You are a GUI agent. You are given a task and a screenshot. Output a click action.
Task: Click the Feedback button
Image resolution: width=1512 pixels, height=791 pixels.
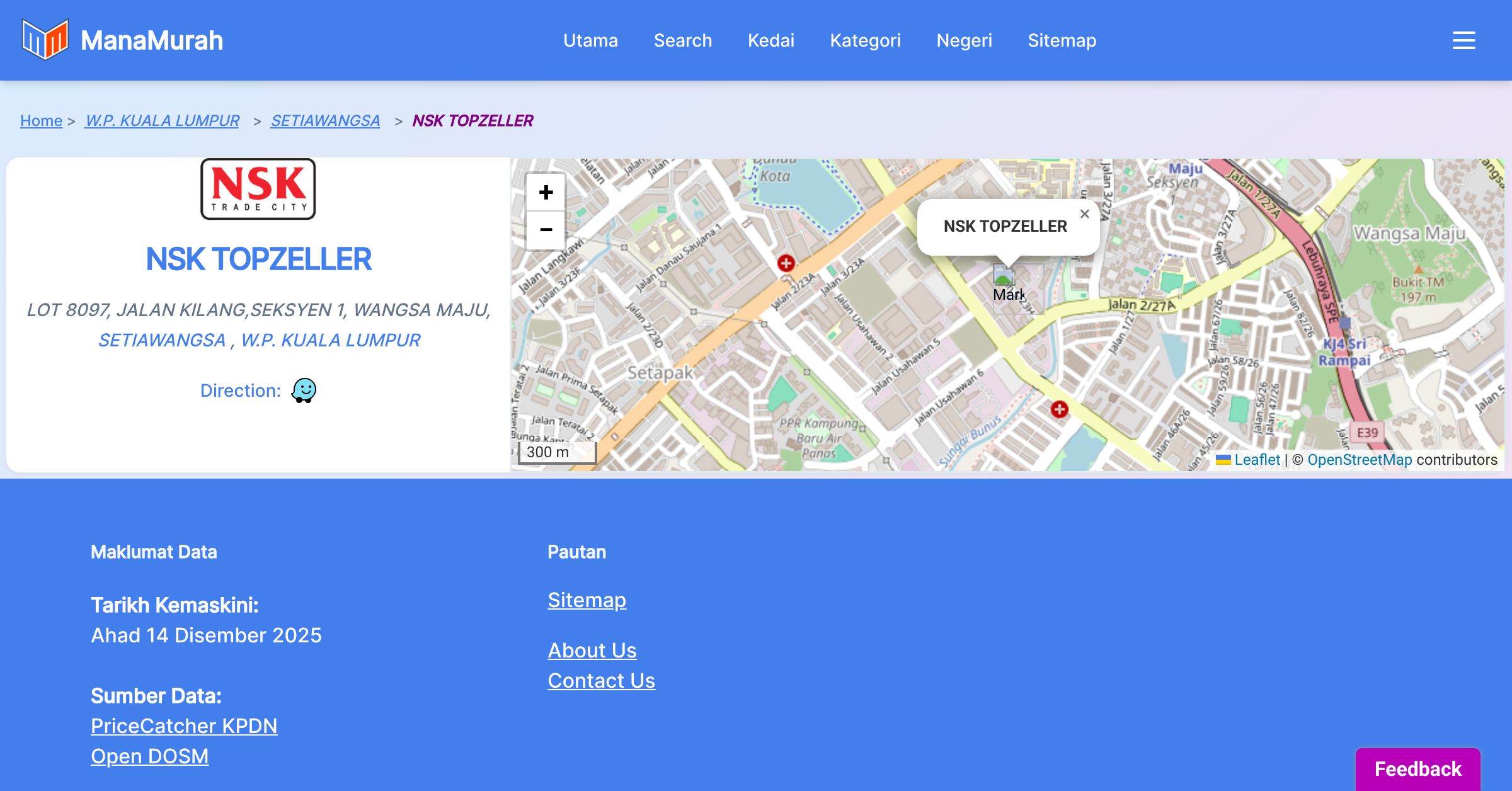coord(1417,768)
